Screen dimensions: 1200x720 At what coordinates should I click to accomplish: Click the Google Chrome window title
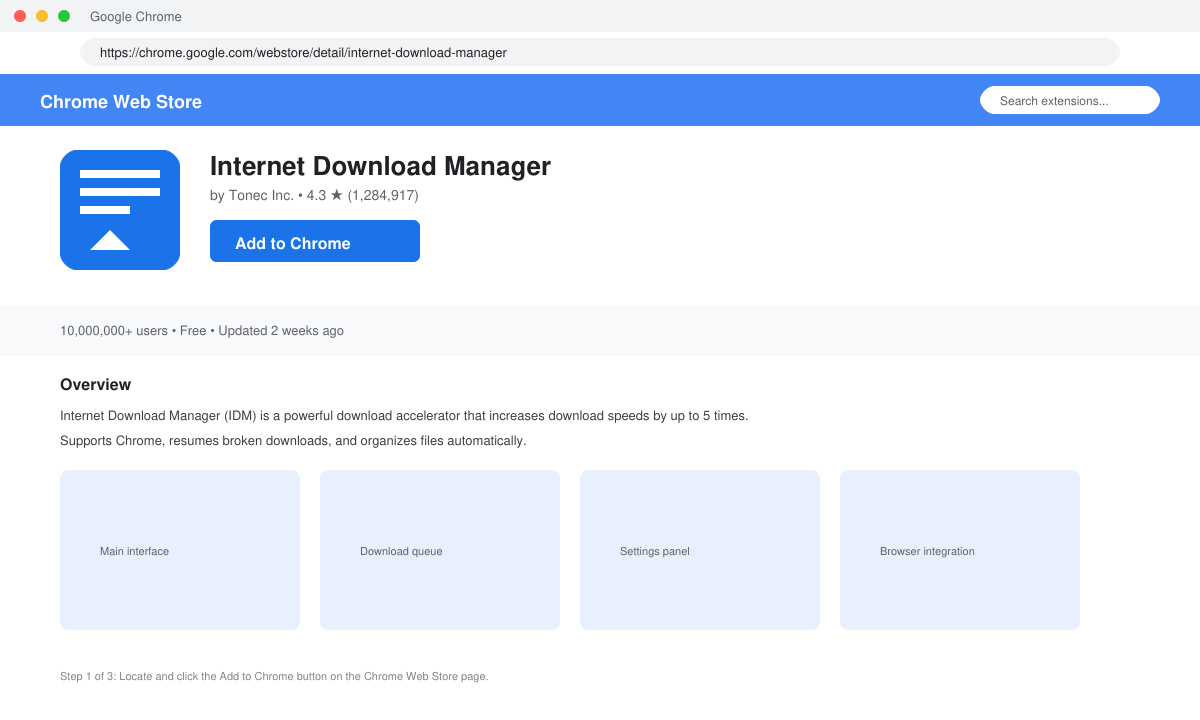[136, 17]
